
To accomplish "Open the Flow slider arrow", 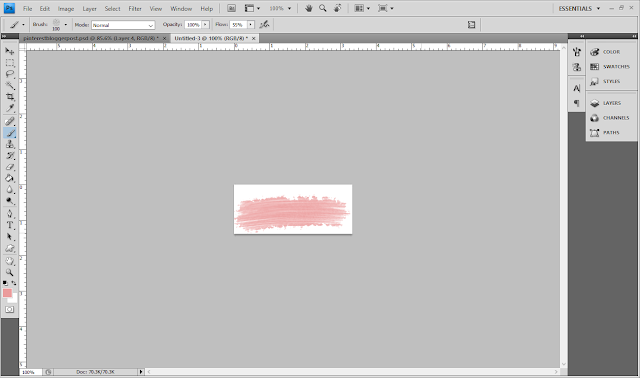I will 251,25.
